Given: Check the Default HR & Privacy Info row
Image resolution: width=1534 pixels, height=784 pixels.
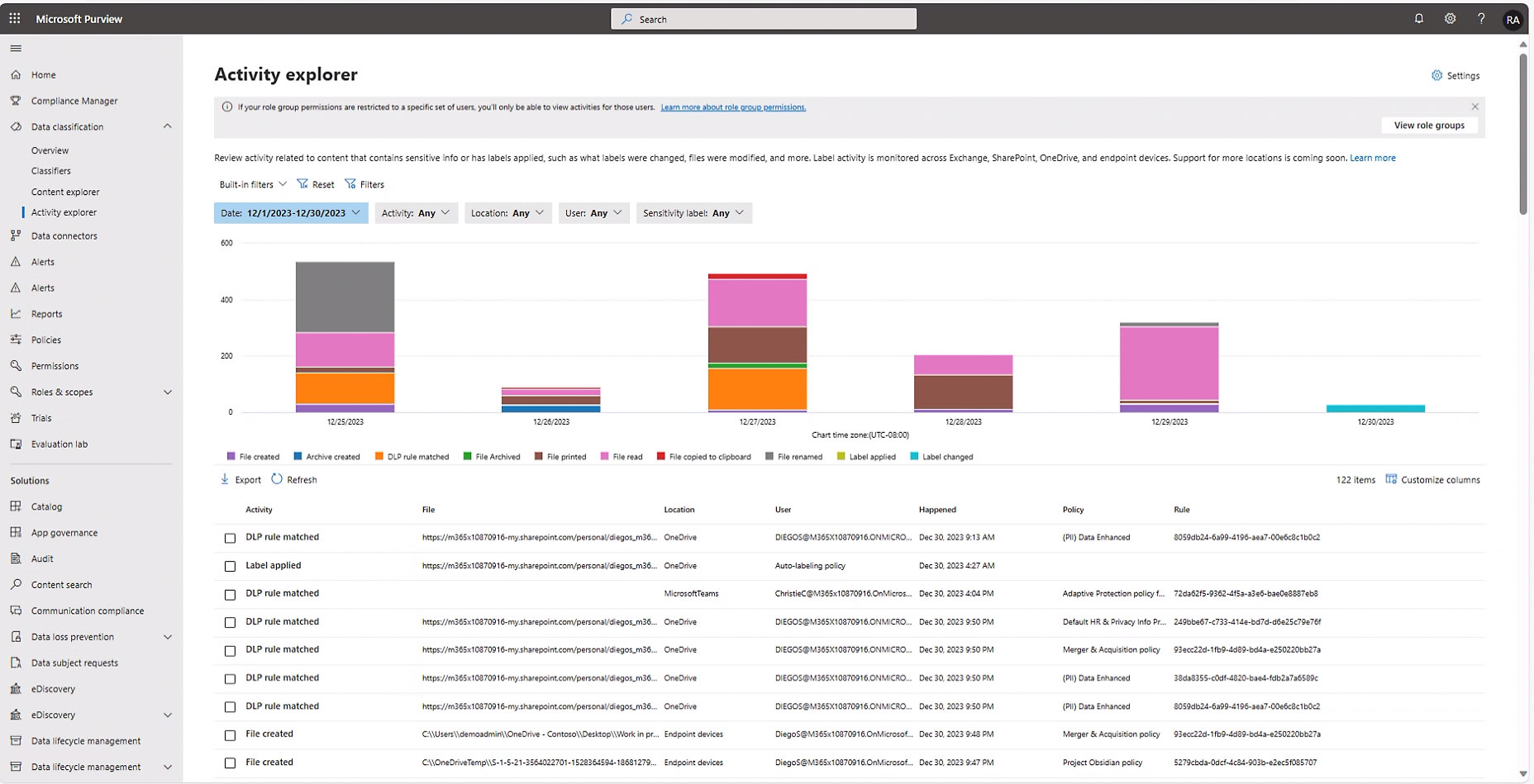Looking at the screenshot, I should [x=230, y=622].
